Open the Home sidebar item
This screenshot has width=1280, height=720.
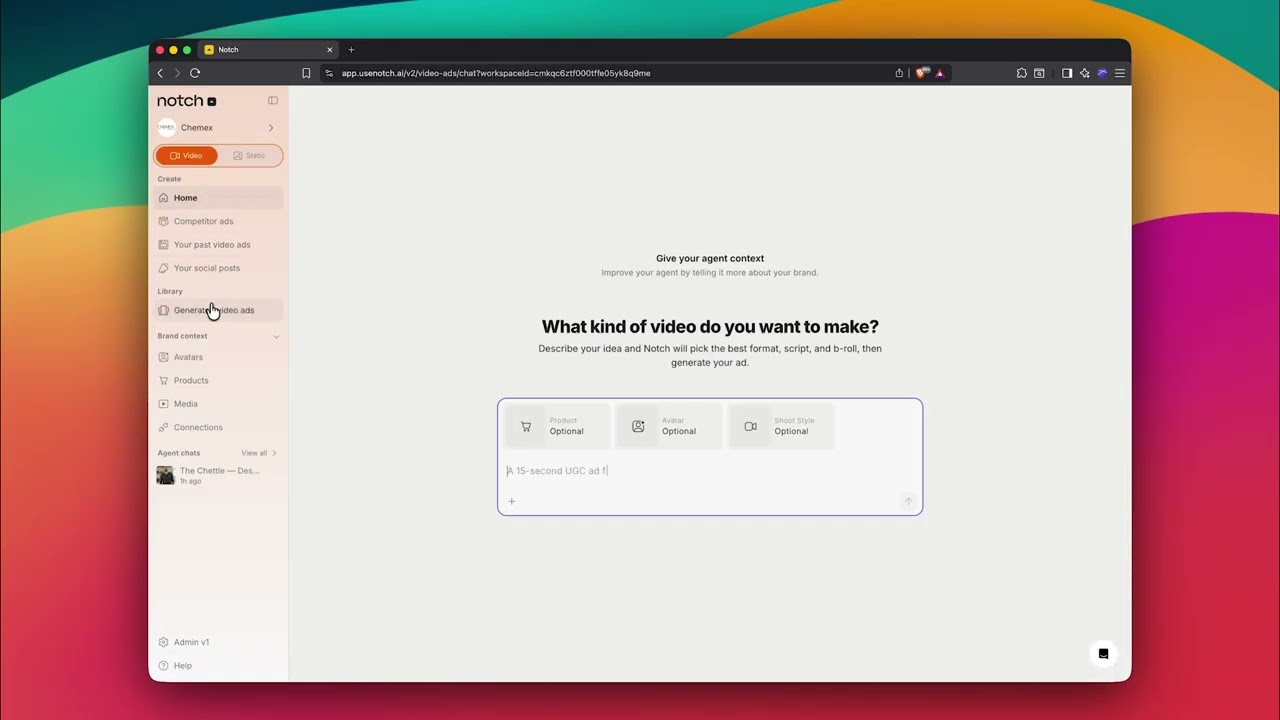[219, 198]
